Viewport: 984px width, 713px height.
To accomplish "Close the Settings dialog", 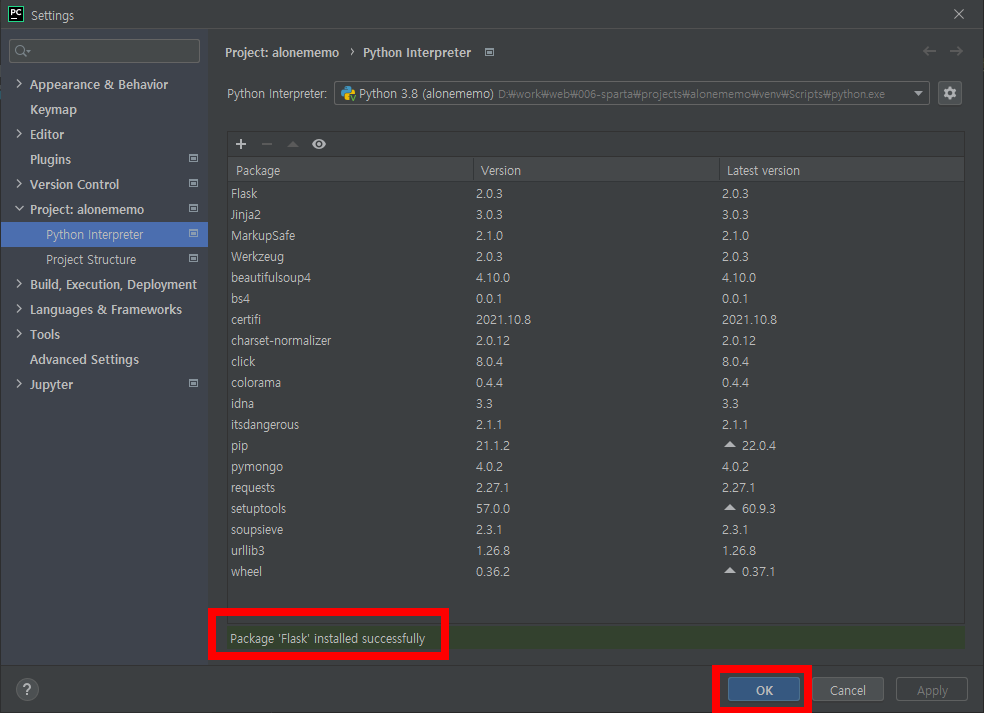I will [x=959, y=14].
